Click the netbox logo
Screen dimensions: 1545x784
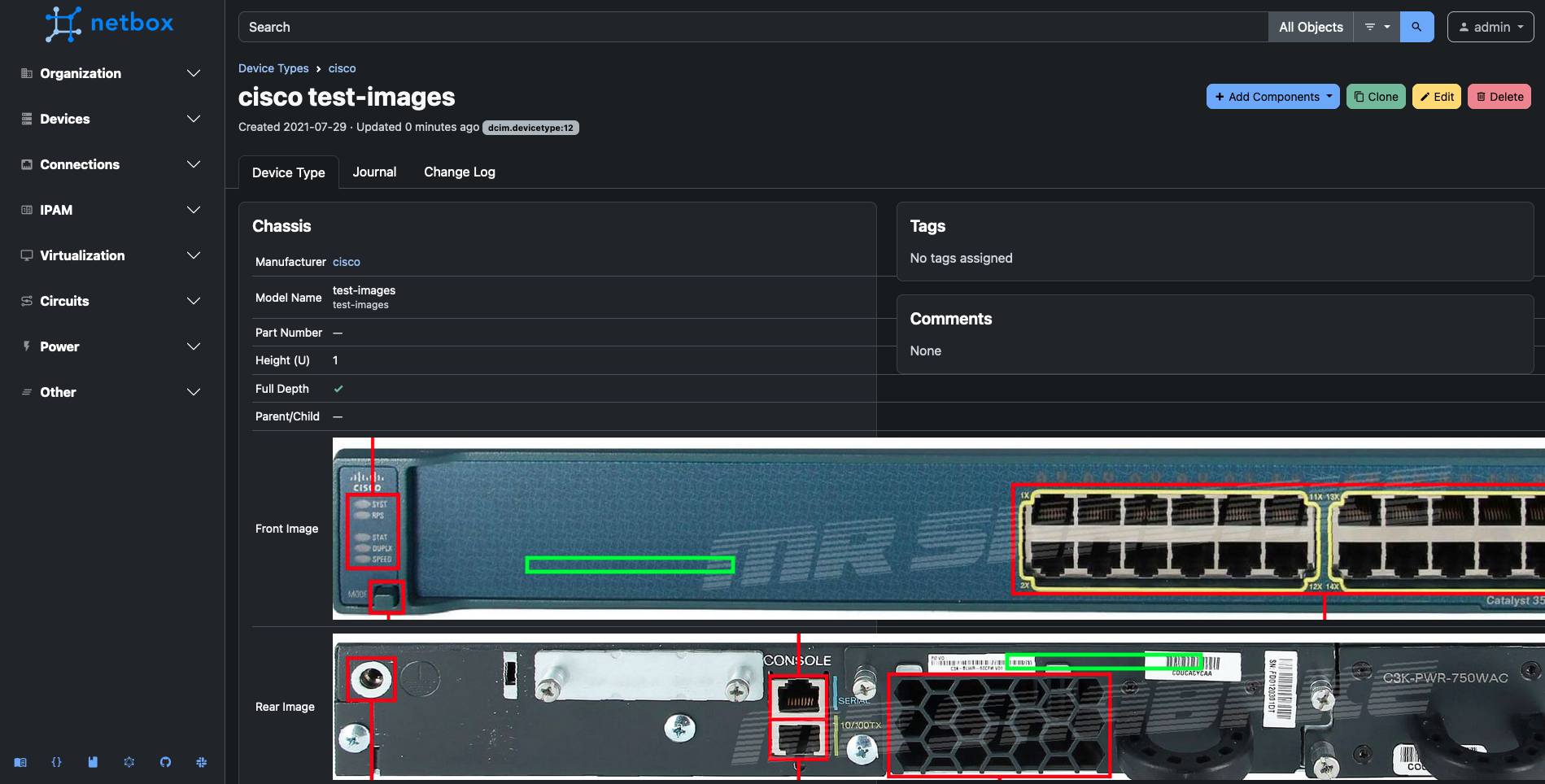coord(110,24)
